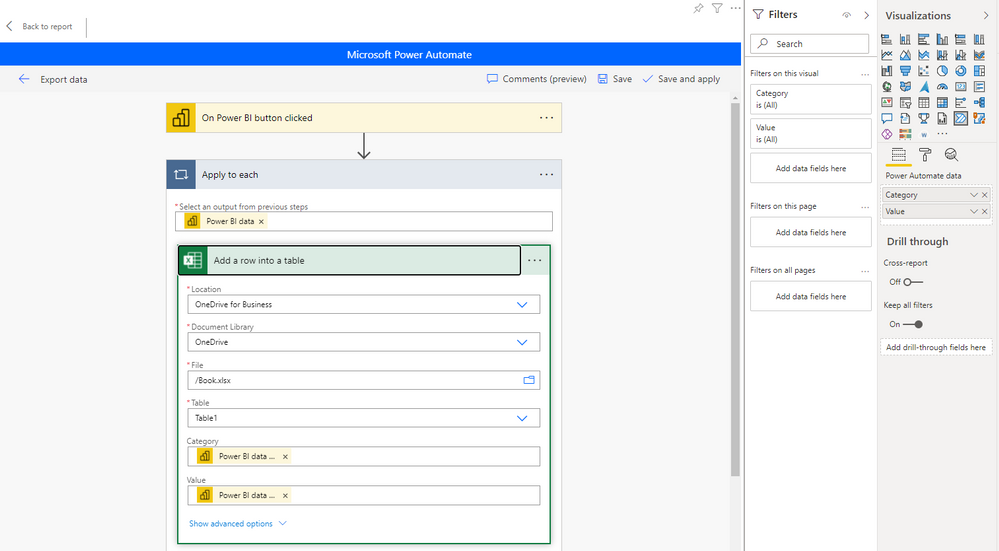Select the Azure map arrow visual
Screen dimensions: 999x551
[924, 87]
